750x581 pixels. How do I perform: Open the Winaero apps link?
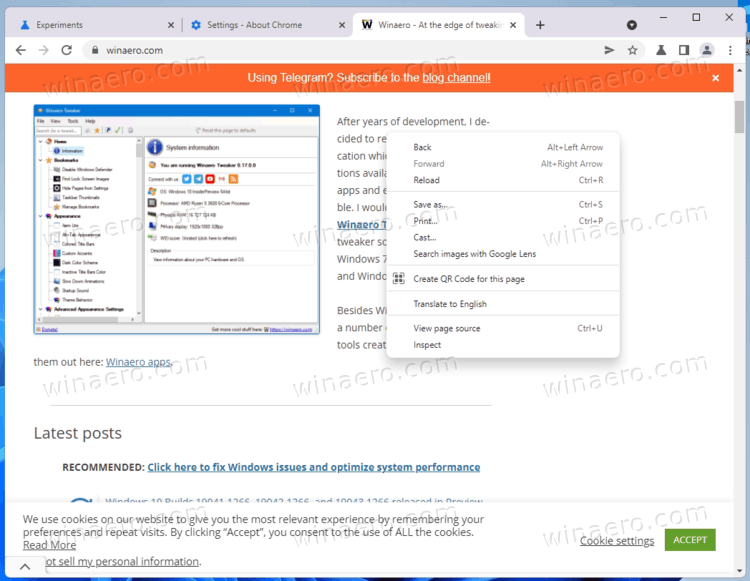pos(138,362)
